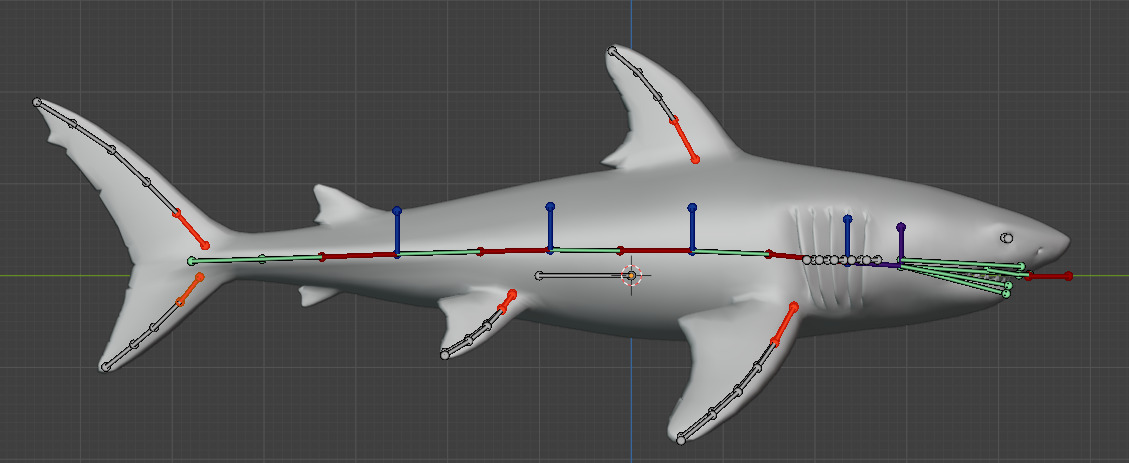This screenshot has height=463, width=1129.
Task: Click the 3D cursor at the shark's center
Action: click(x=631, y=275)
